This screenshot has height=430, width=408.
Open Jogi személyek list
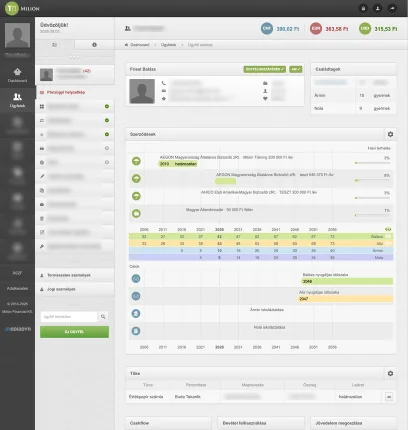point(75,289)
